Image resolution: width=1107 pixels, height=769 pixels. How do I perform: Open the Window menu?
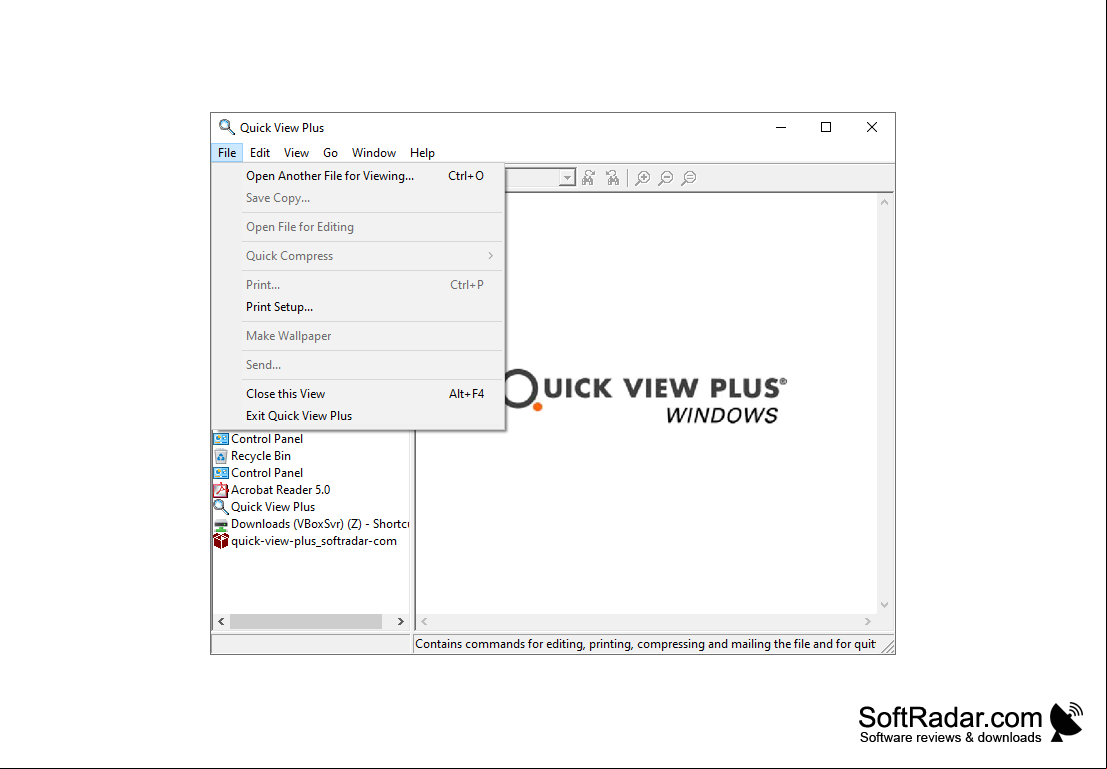tap(374, 153)
